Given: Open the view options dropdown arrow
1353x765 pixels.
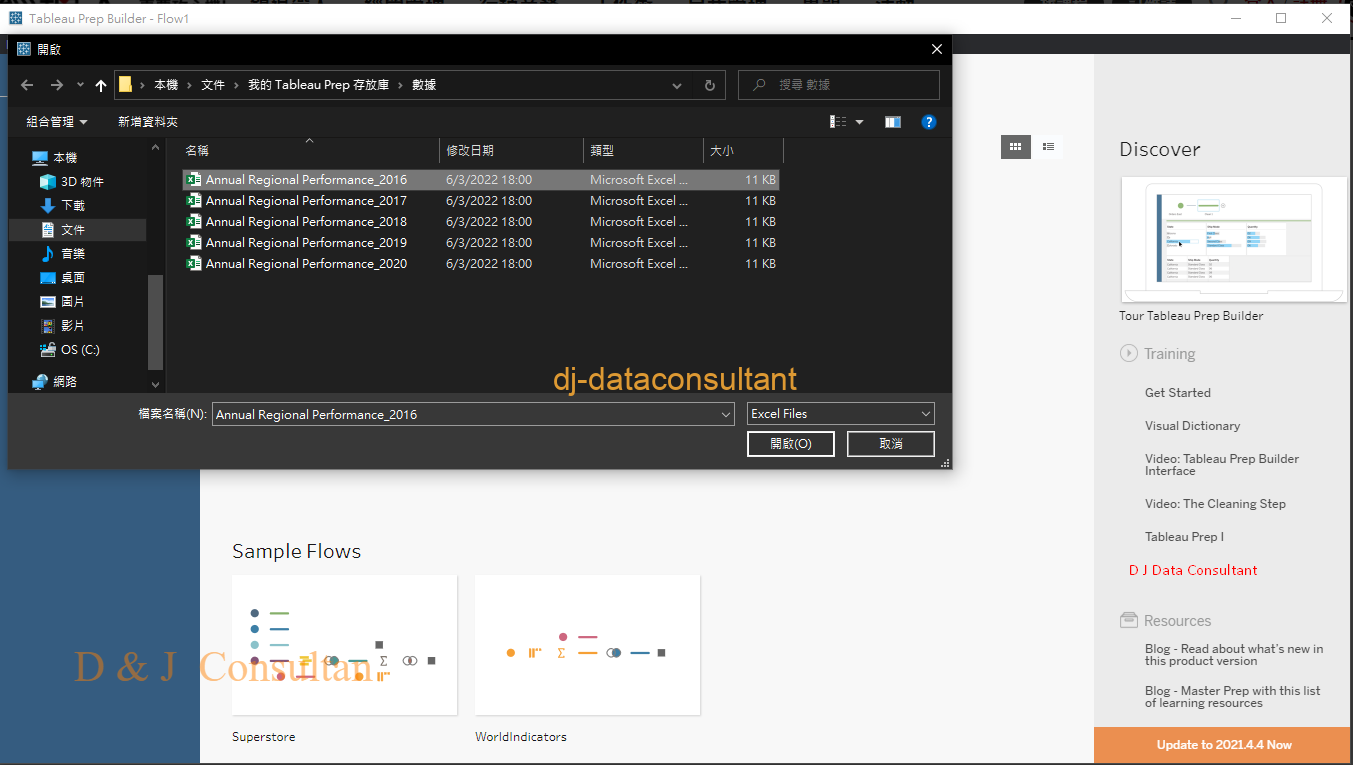Looking at the screenshot, I should (x=859, y=122).
